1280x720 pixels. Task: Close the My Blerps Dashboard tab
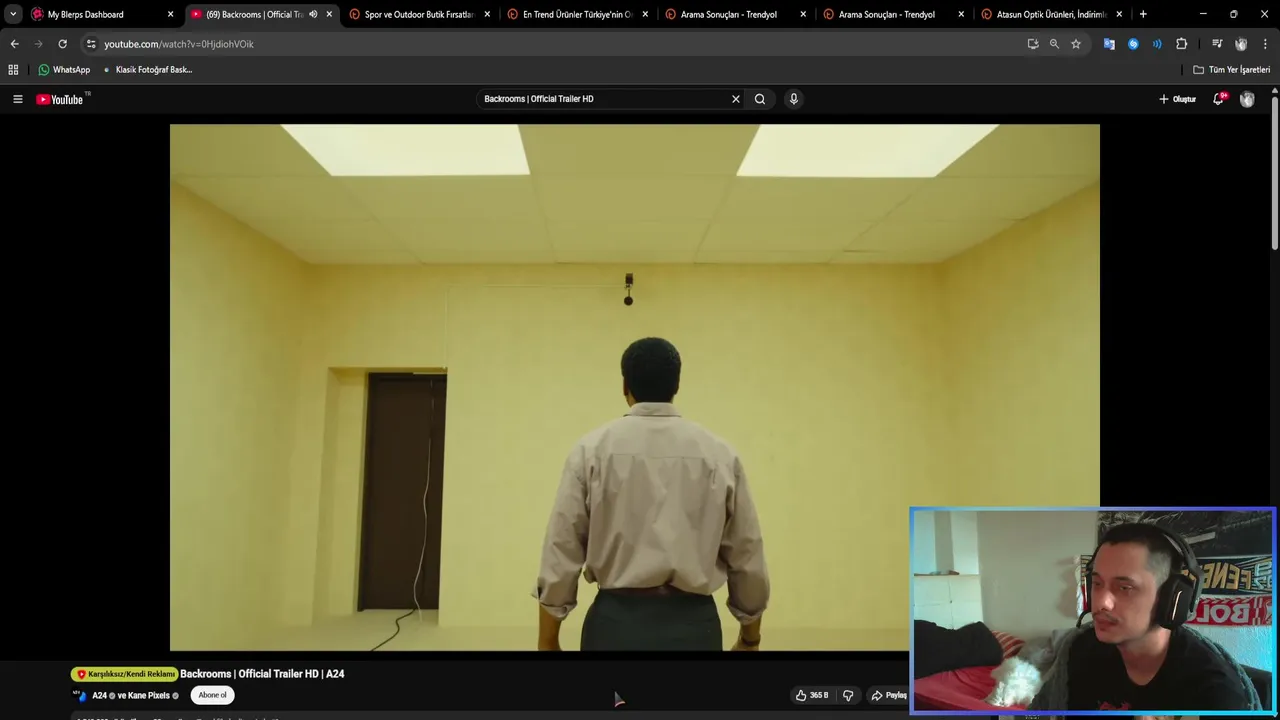click(x=170, y=14)
